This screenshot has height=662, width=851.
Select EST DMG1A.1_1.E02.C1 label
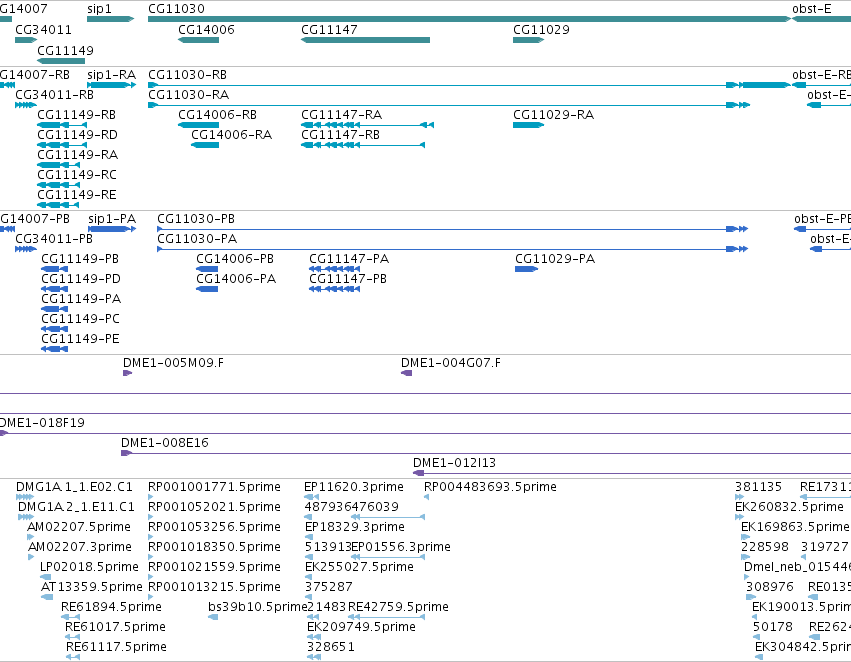coord(74,487)
